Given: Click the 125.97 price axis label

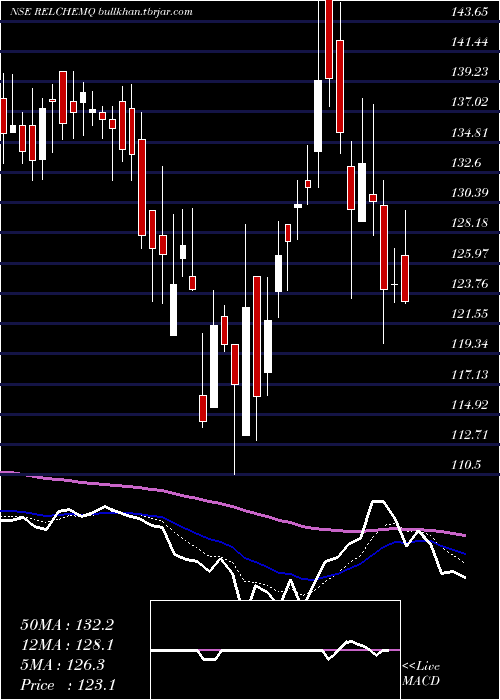Looking at the screenshot, I should [469, 253].
